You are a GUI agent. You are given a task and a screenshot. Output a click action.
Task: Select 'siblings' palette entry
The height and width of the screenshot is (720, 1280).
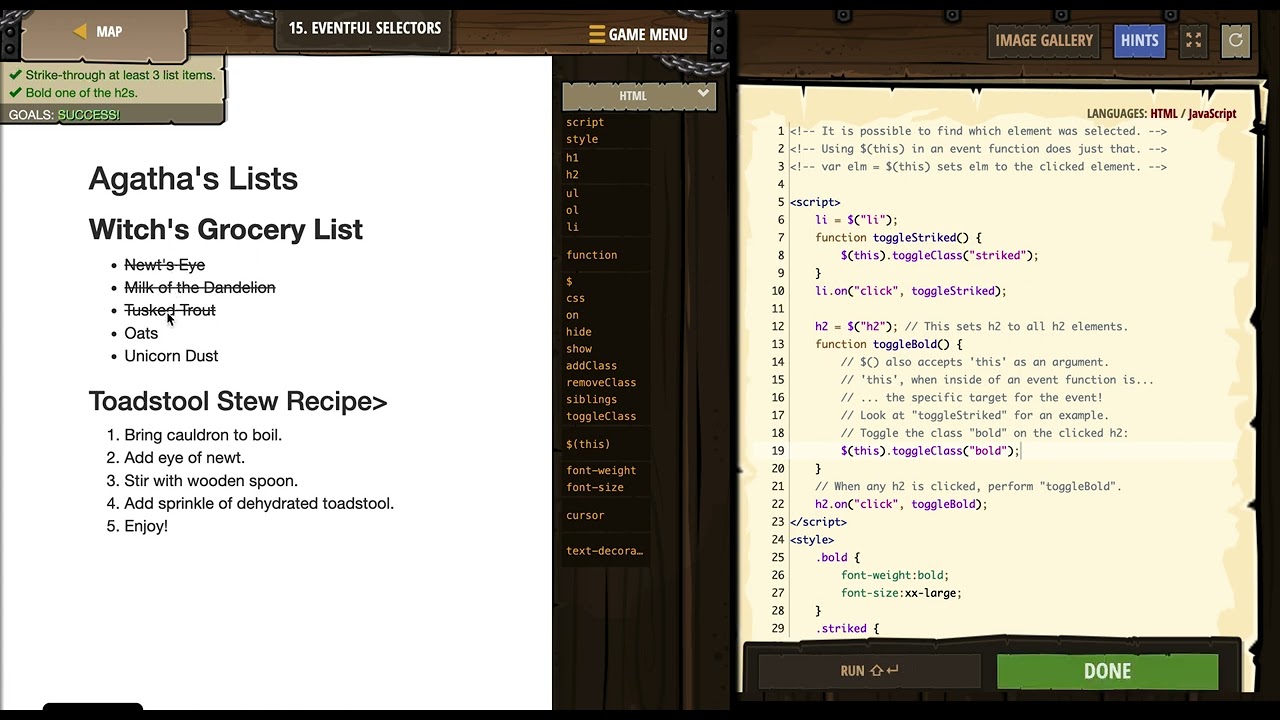click(x=591, y=400)
